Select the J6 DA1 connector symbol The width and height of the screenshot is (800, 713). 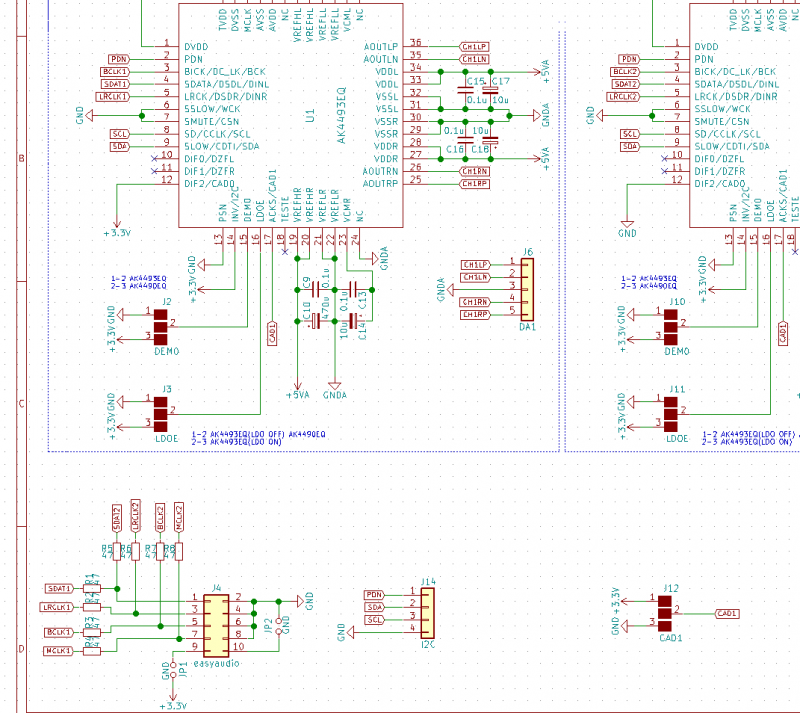click(527, 289)
